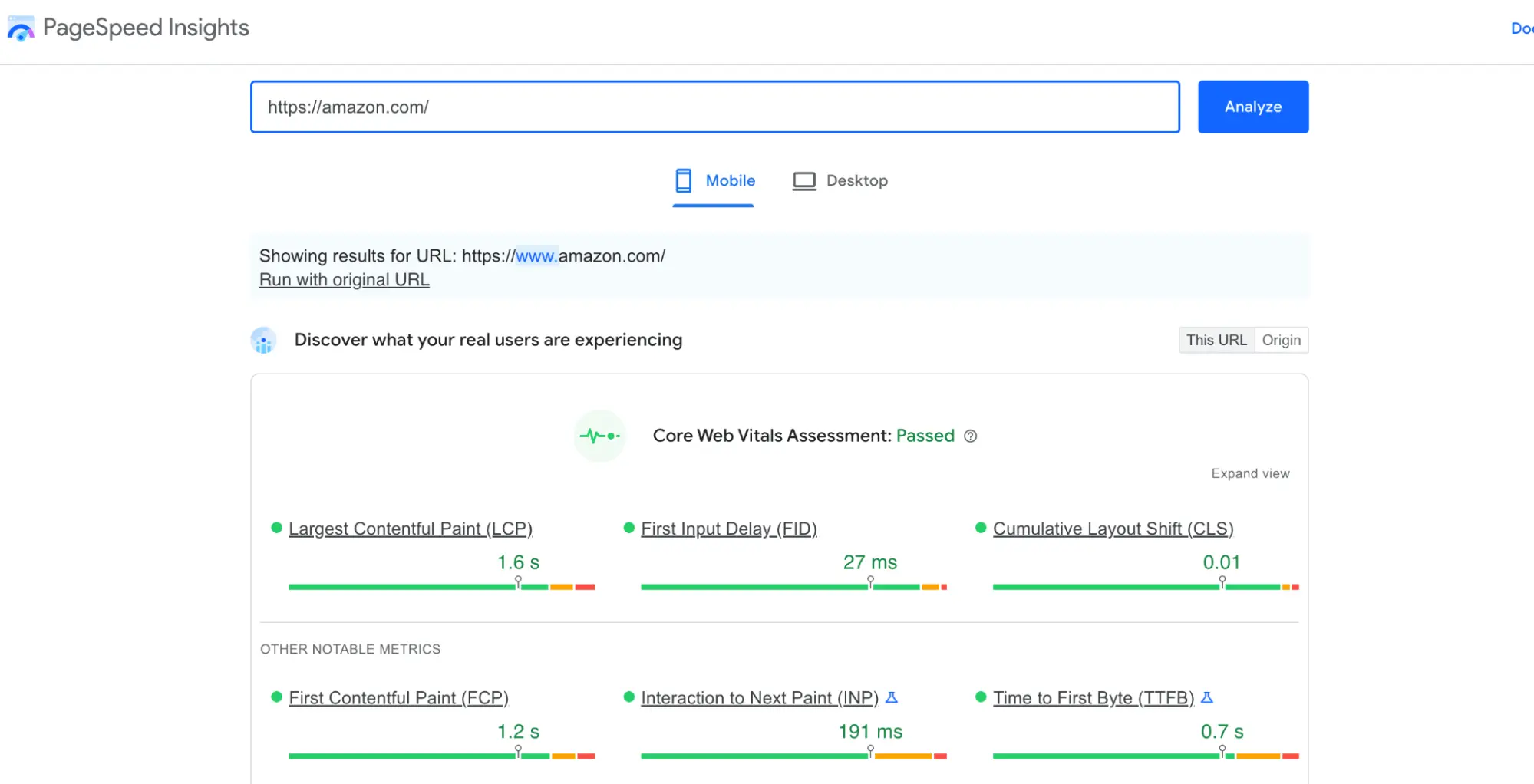Click the FCP distribution bar
The width and height of the screenshot is (1534, 784).
442,756
